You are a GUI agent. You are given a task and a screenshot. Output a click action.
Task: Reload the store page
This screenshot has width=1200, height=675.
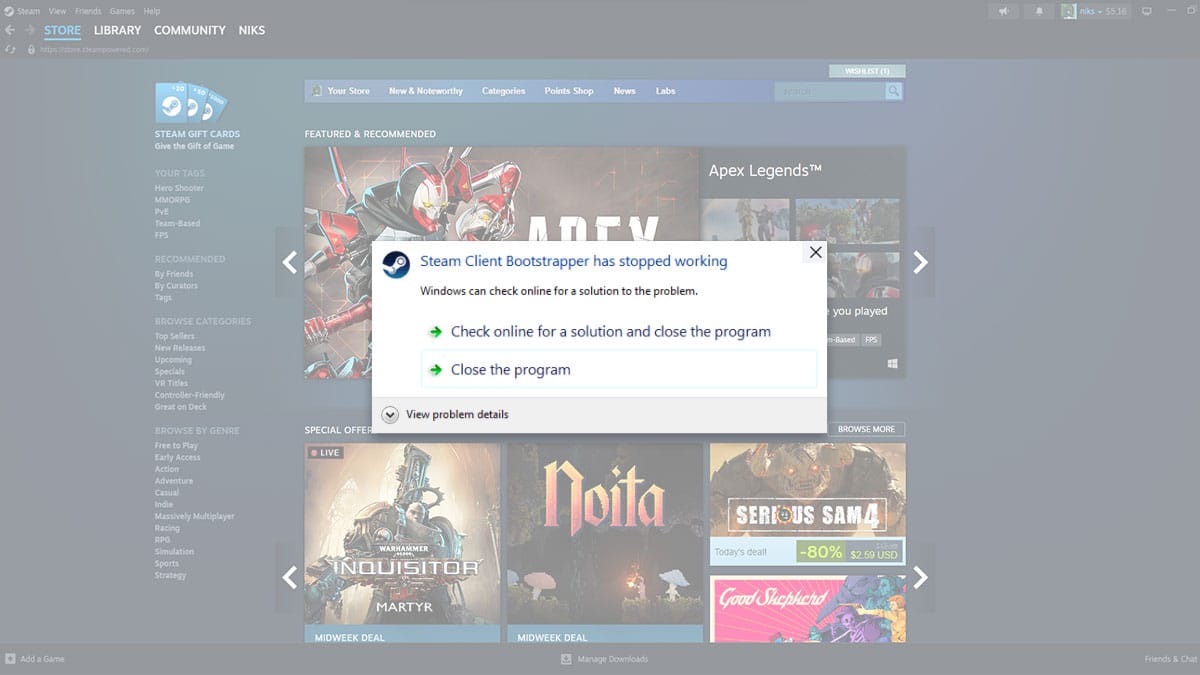click(11, 49)
